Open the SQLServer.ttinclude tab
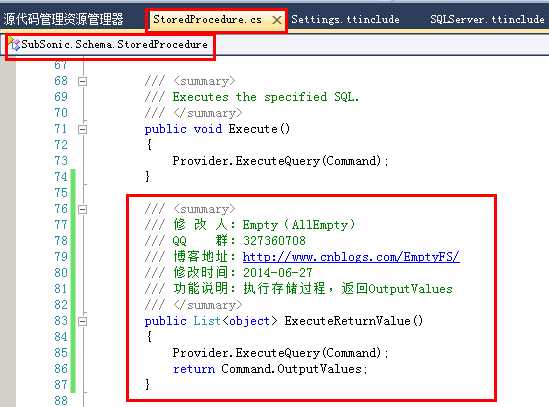 (487, 19)
